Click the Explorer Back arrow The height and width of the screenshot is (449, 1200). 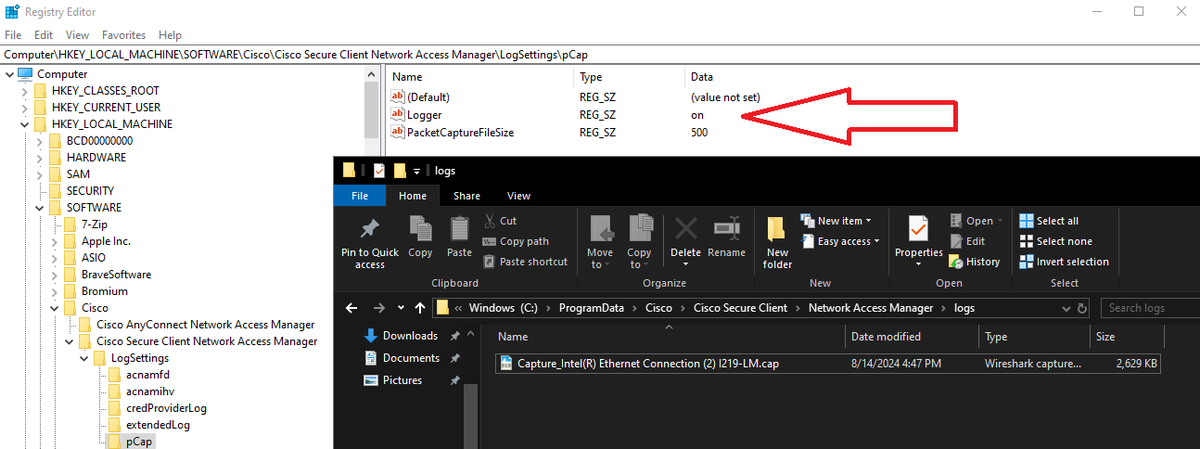coord(351,308)
